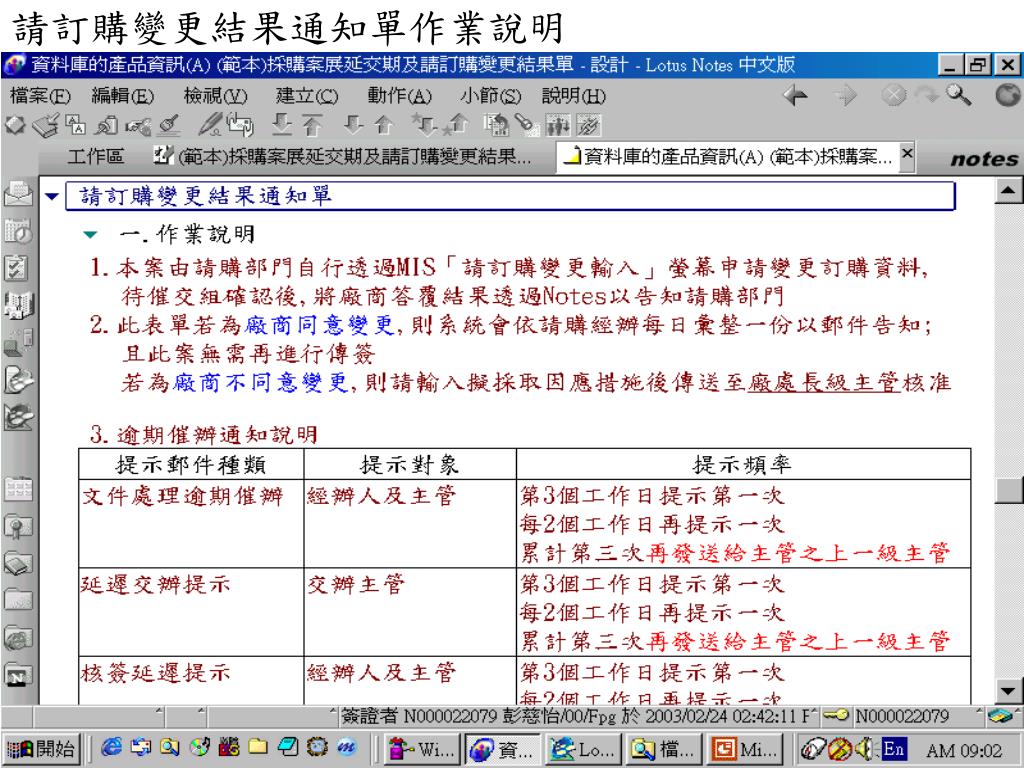Open the 檔案(F) menu
The image size is (1024, 768).
click(40, 96)
